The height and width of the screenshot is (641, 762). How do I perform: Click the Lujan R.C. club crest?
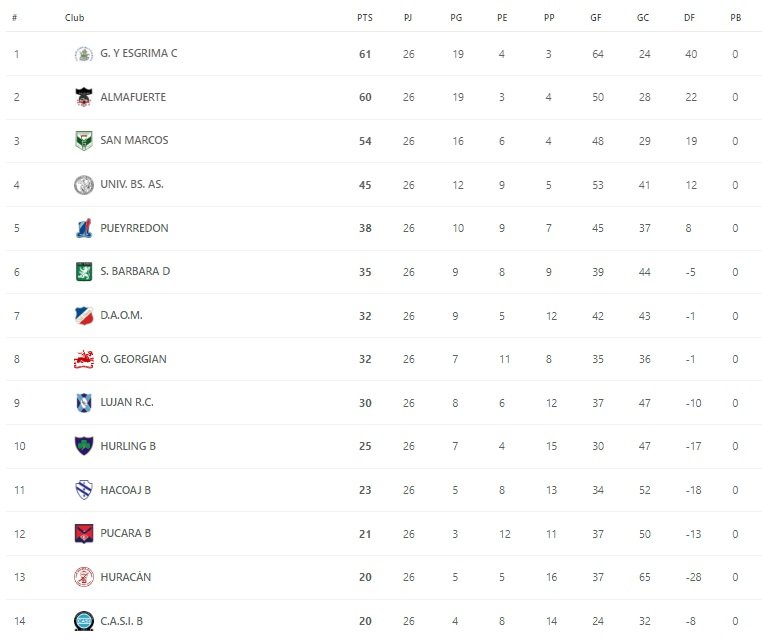[x=84, y=402]
